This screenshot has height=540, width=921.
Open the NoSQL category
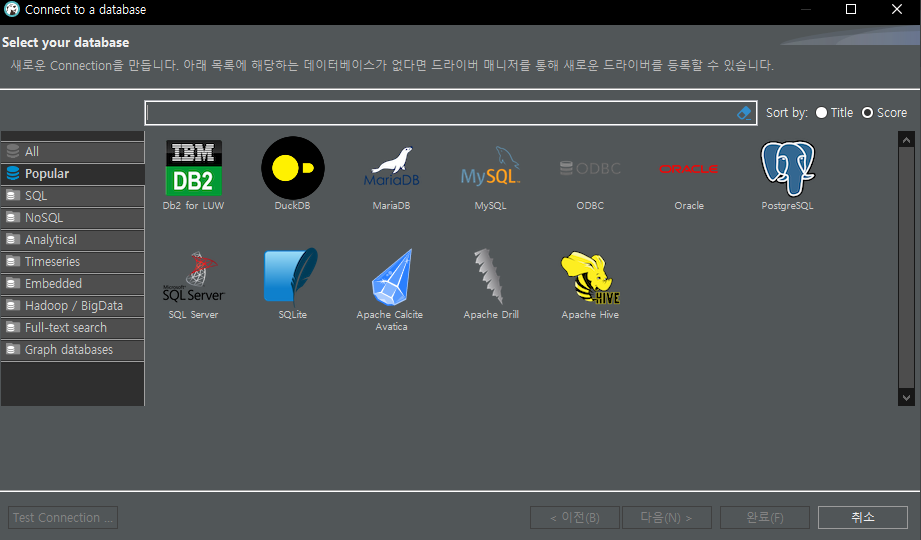click(72, 218)
